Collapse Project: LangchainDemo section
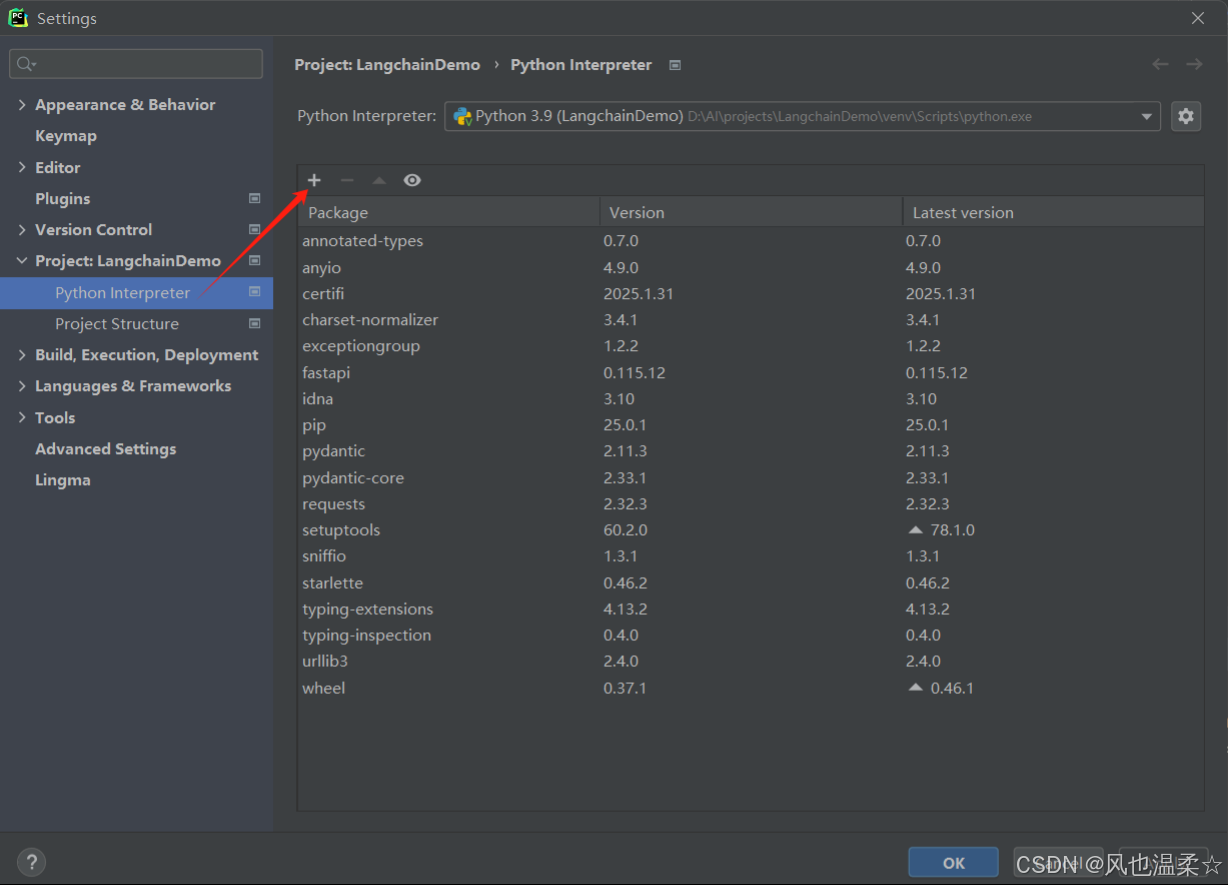Viewport: 1228px width, 885px height. (22, 260)
